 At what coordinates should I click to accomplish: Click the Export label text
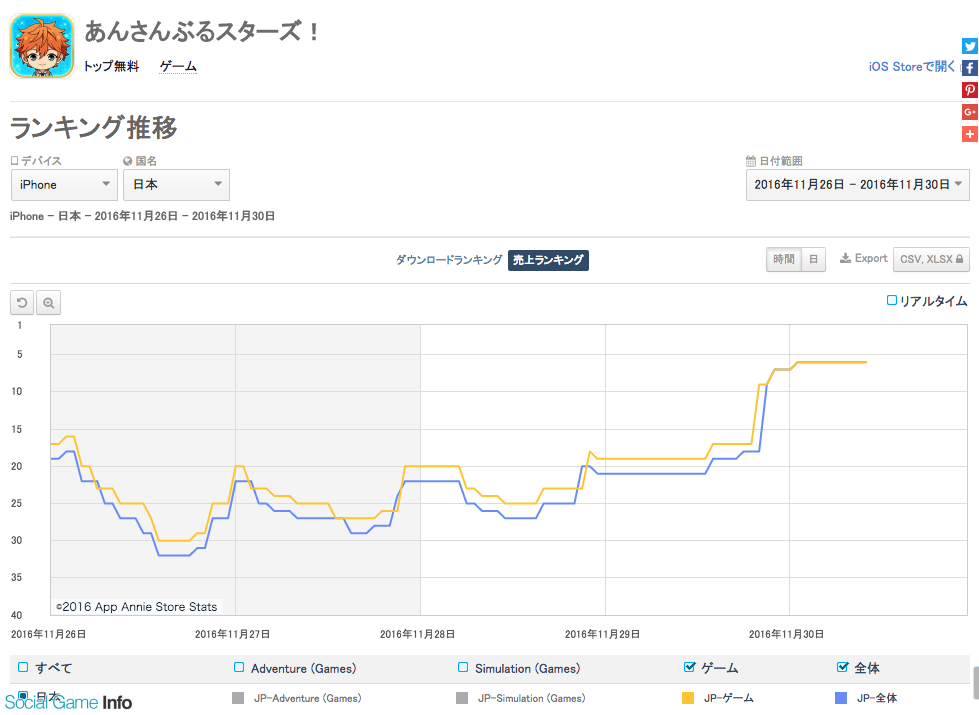pos(871,258)
